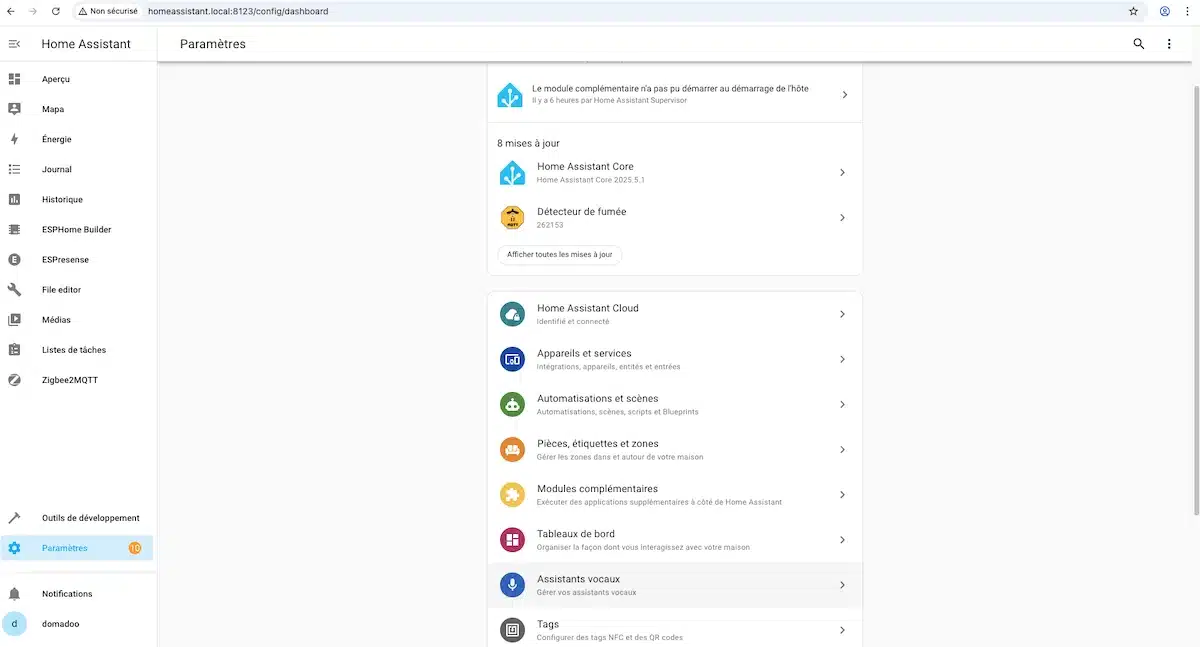
Task: Open the Mapa map icon
Action: (x=14, y=109)
